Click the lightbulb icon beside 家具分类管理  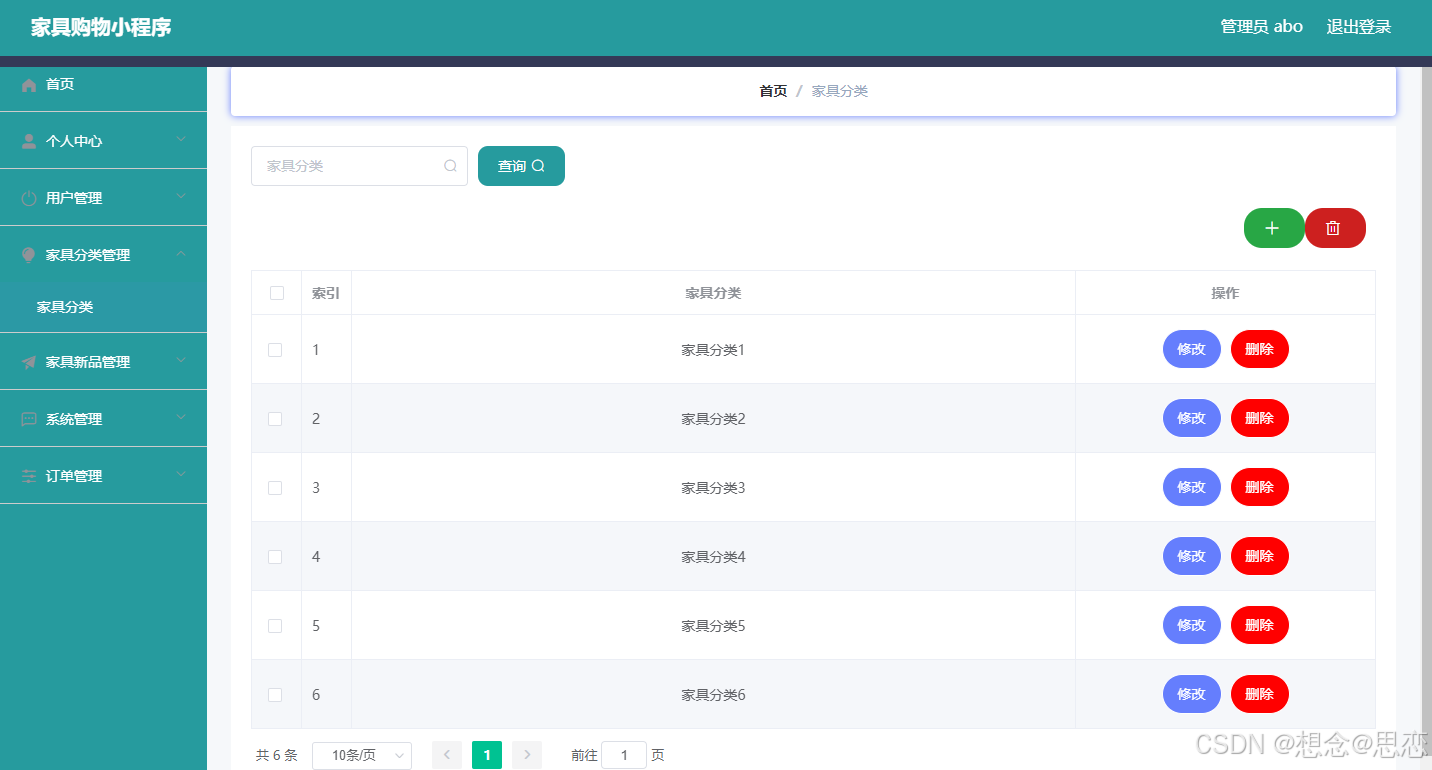[29, 255]
